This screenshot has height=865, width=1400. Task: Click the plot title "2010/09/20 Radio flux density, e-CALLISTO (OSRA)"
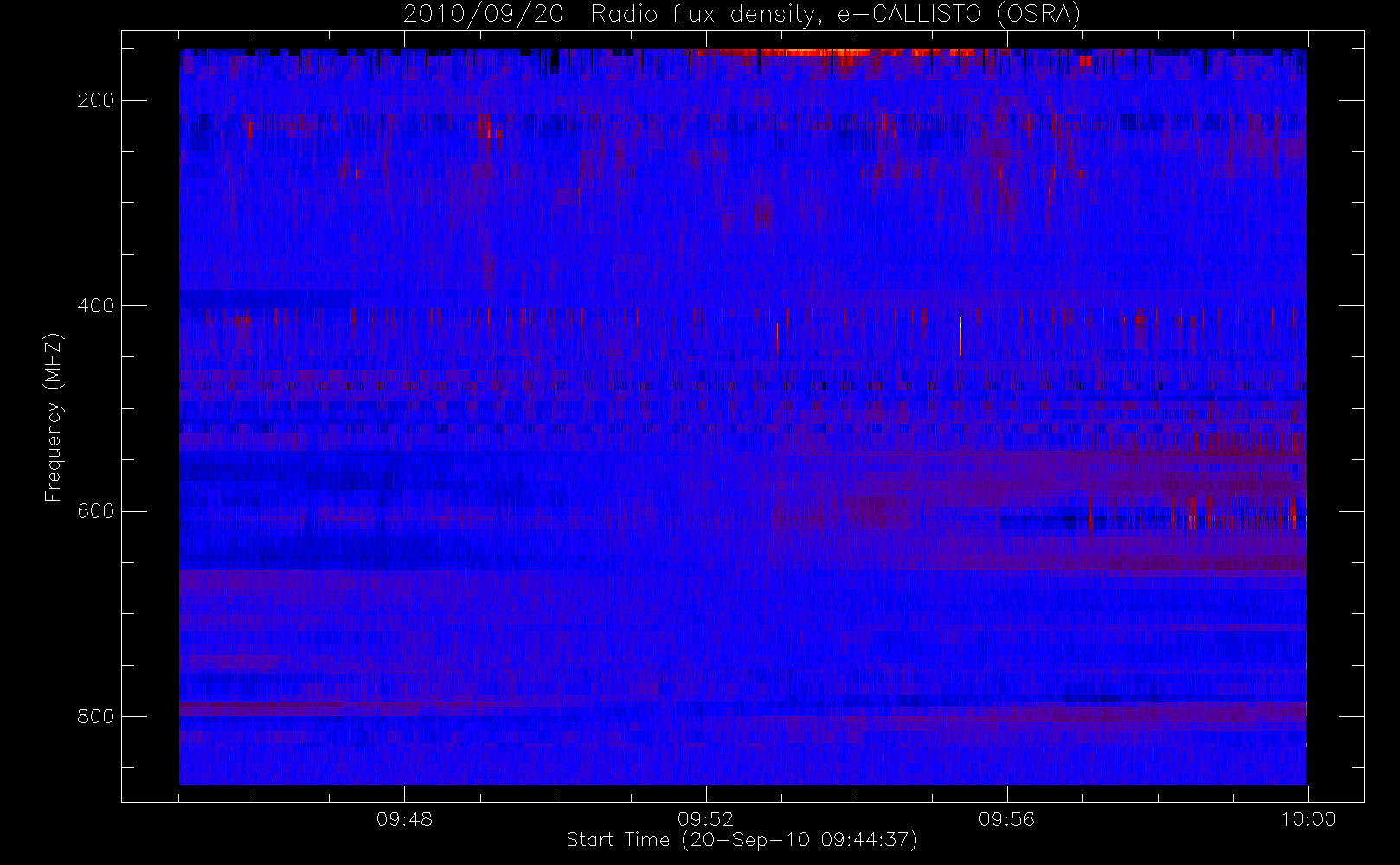[742, 15]
